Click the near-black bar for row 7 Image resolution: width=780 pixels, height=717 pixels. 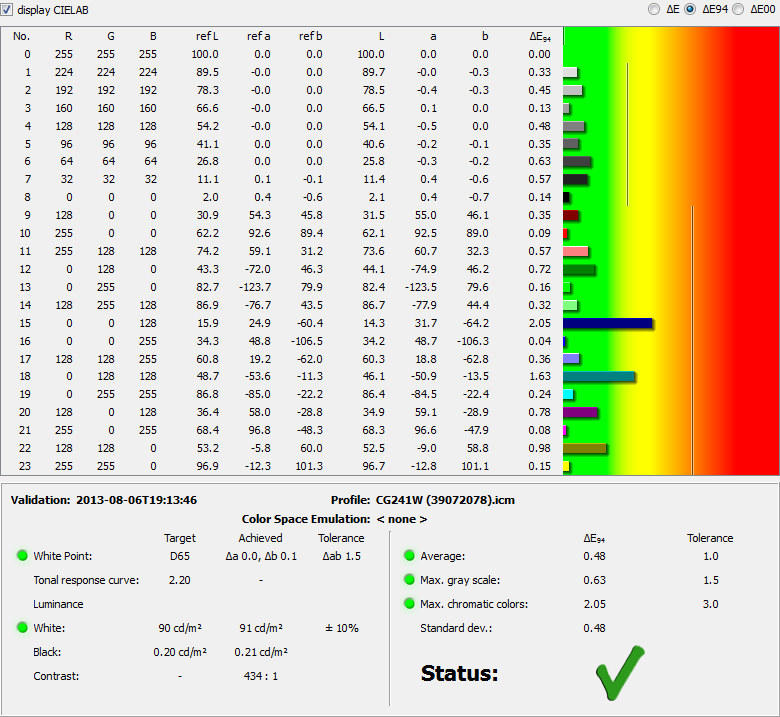pyautogui.click(x=576, y=180)
